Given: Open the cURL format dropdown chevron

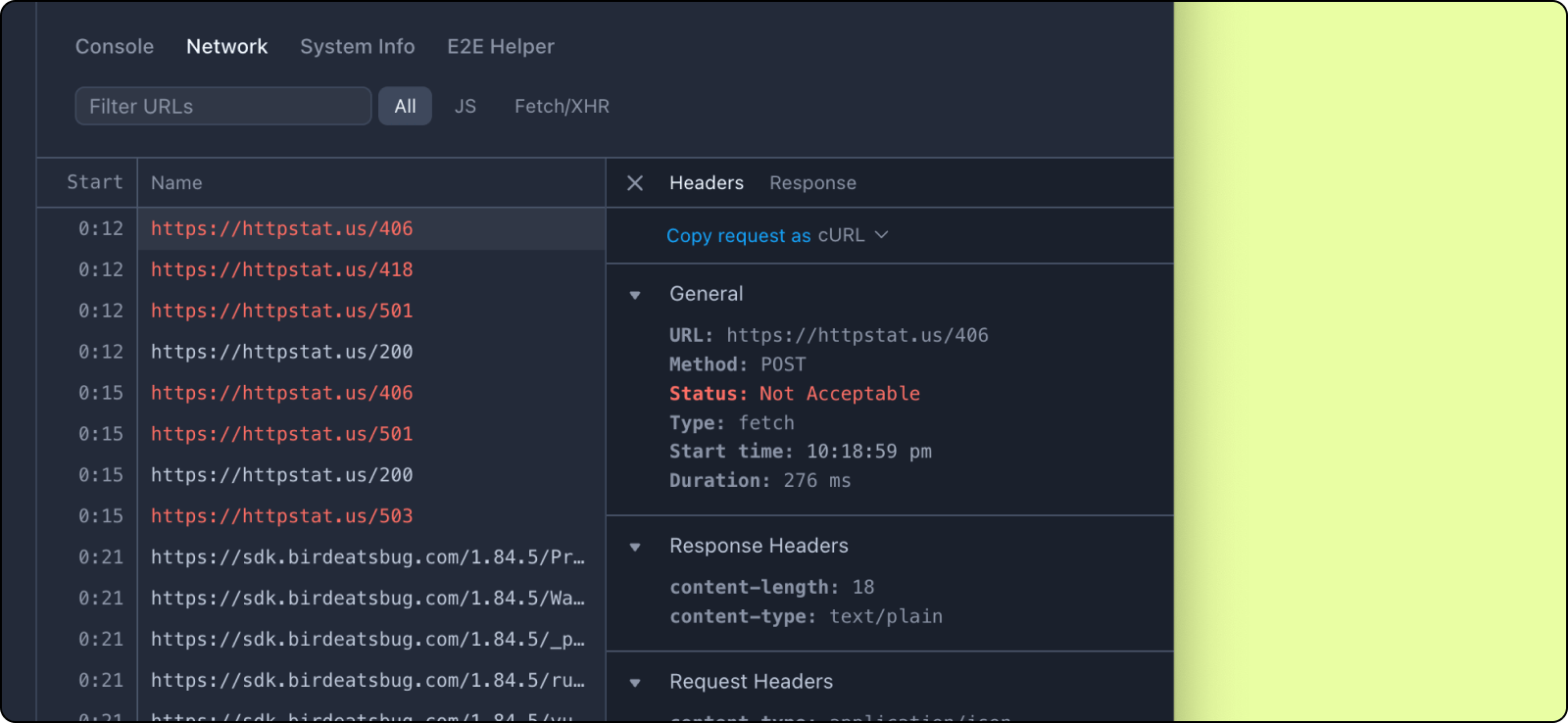Looking at the screenshot, I should 881,235.
